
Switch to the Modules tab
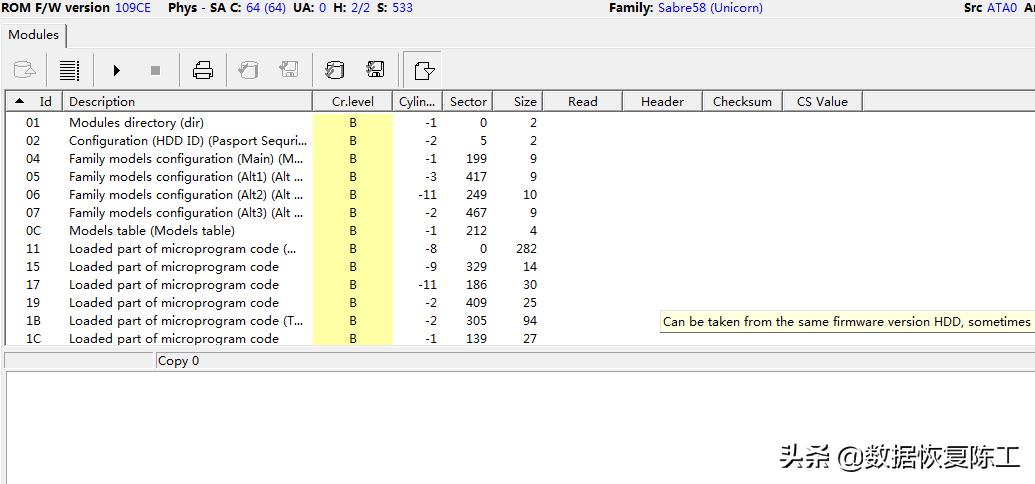pyautogui.click(x=33, y=35)
